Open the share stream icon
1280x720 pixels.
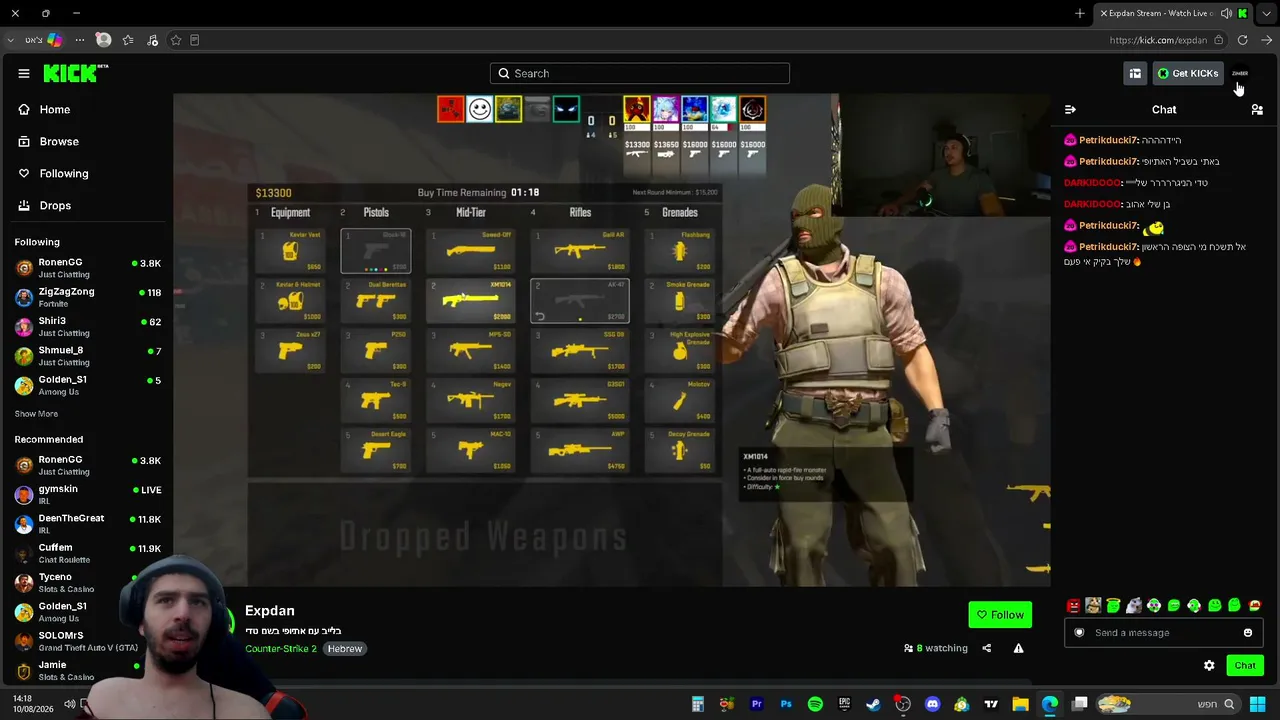tap(987, 648)
